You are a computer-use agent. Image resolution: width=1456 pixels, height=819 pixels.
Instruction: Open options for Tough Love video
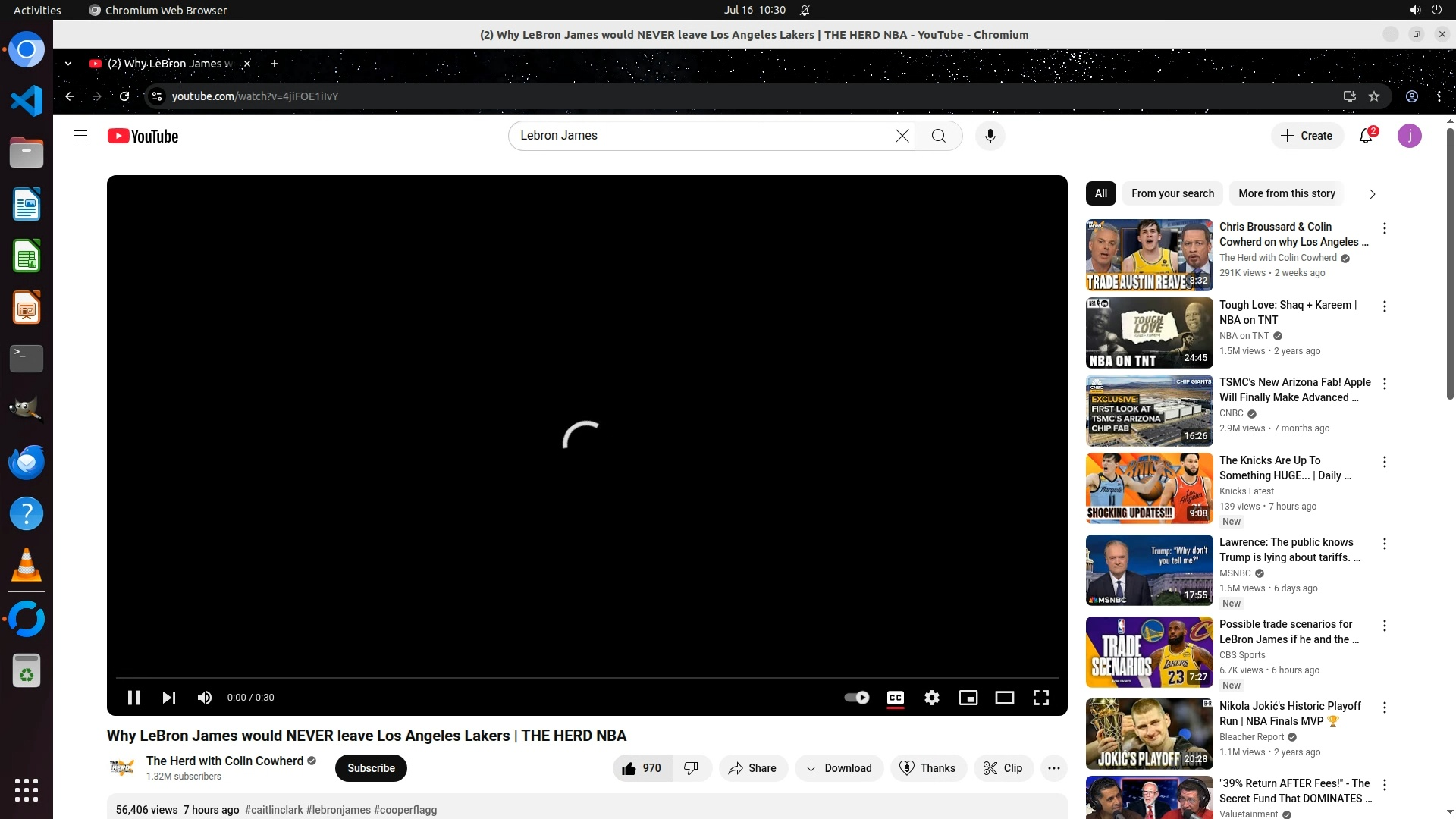click(1384, 306)
